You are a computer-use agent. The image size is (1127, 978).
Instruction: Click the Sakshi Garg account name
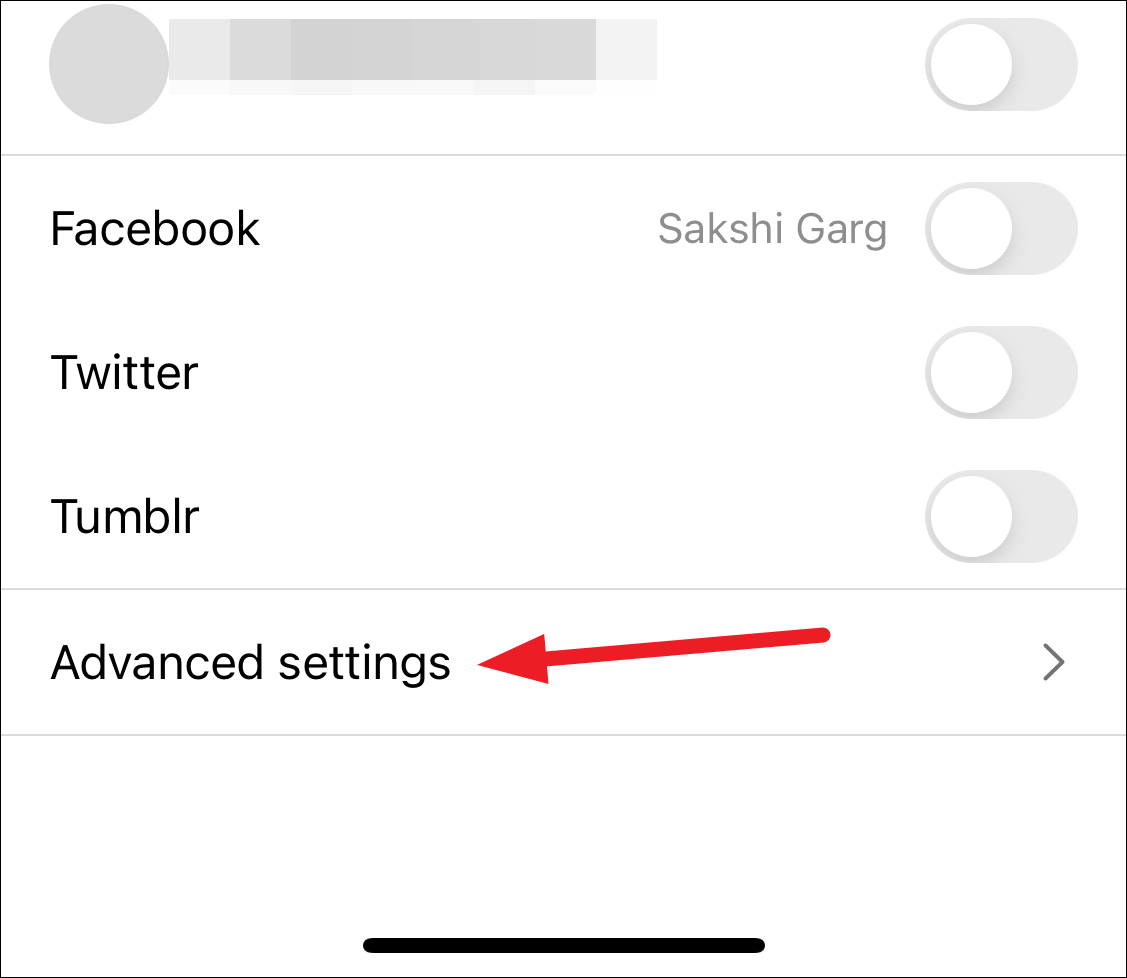[773, 229]
